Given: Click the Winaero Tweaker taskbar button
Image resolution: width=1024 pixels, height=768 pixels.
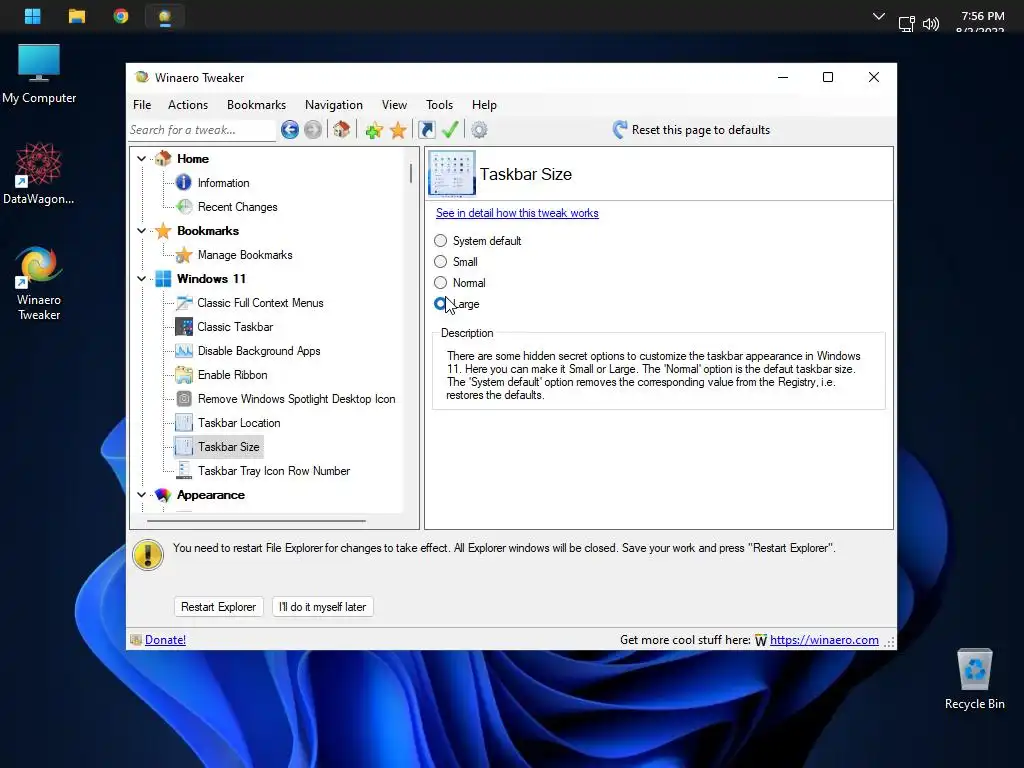Looking at the screenshot, I should 165,16.
